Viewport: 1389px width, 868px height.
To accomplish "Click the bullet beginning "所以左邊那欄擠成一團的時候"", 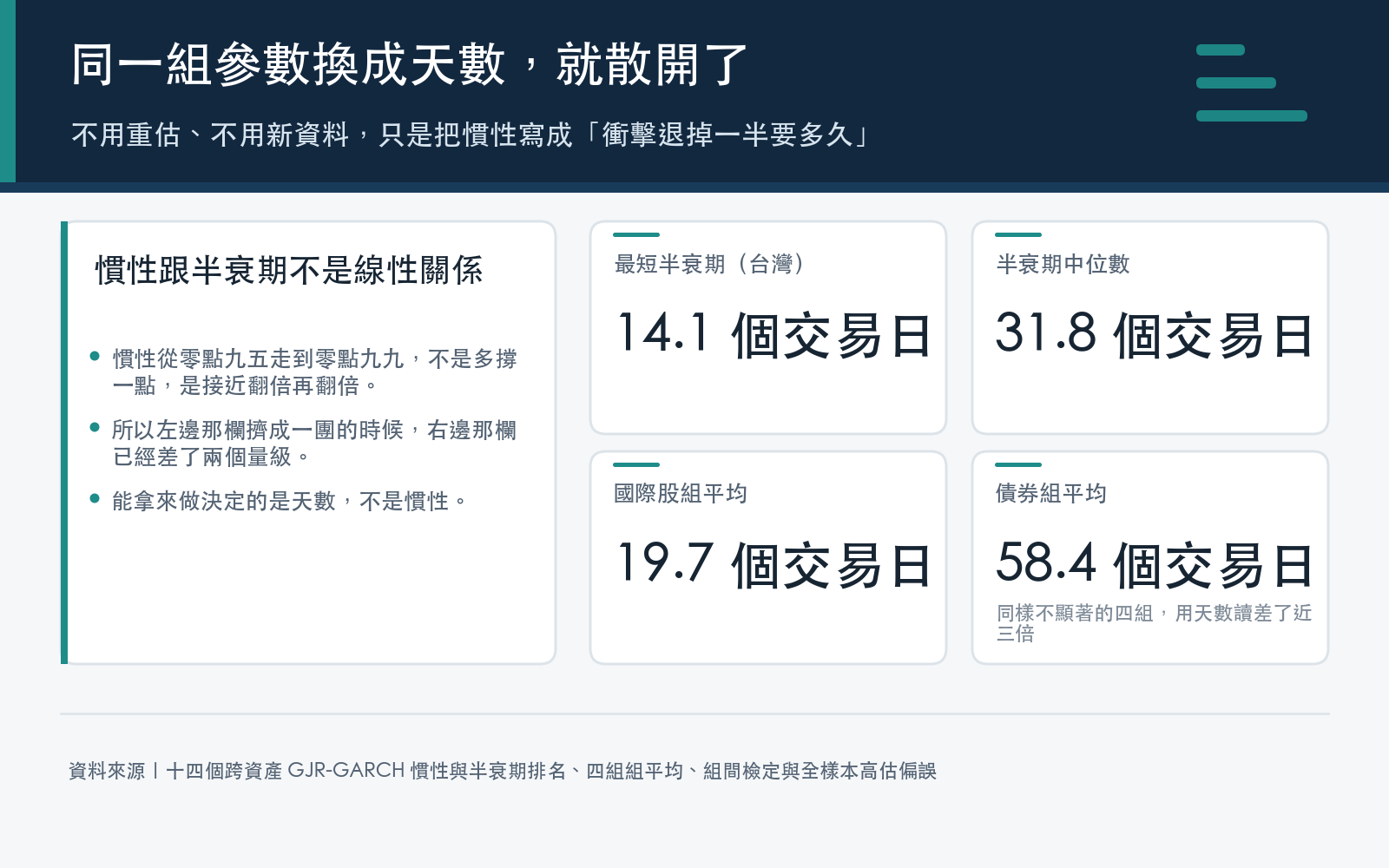I will 314,443.
